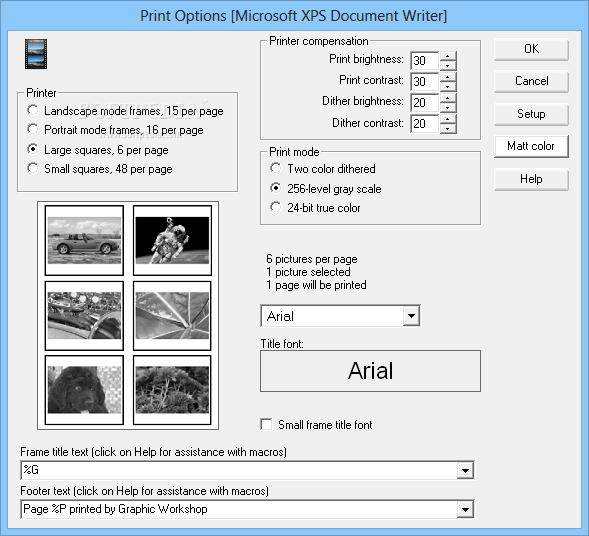Click the Print brightness value field
The image size is (589, 536).
coord(425,61)
